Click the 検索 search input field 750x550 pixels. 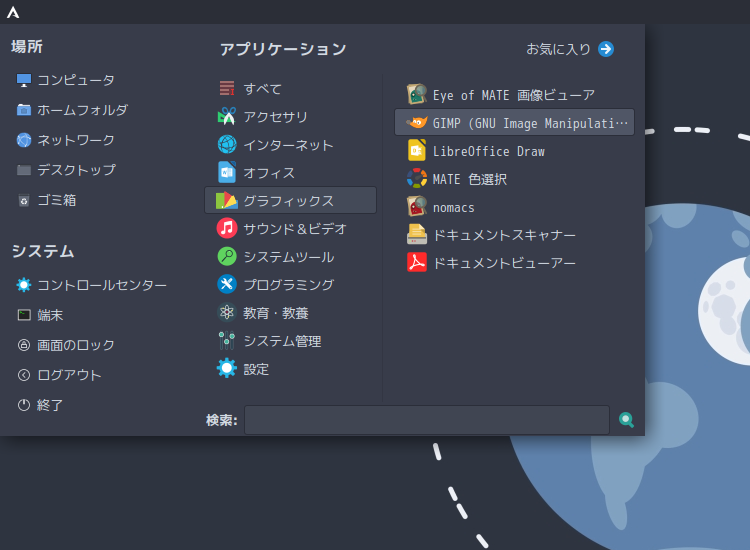[x=427, y=420]
